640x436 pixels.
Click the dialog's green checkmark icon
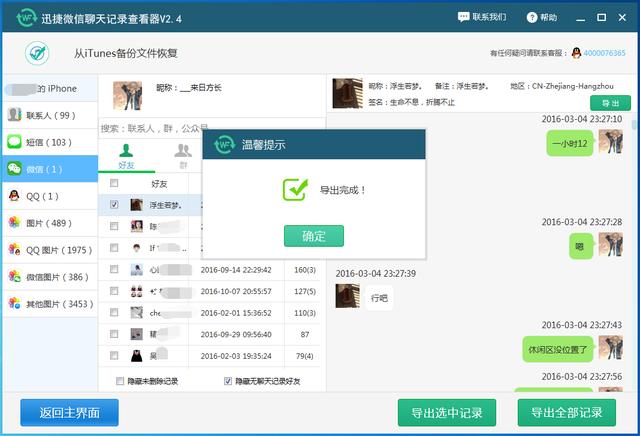(295, 190)
